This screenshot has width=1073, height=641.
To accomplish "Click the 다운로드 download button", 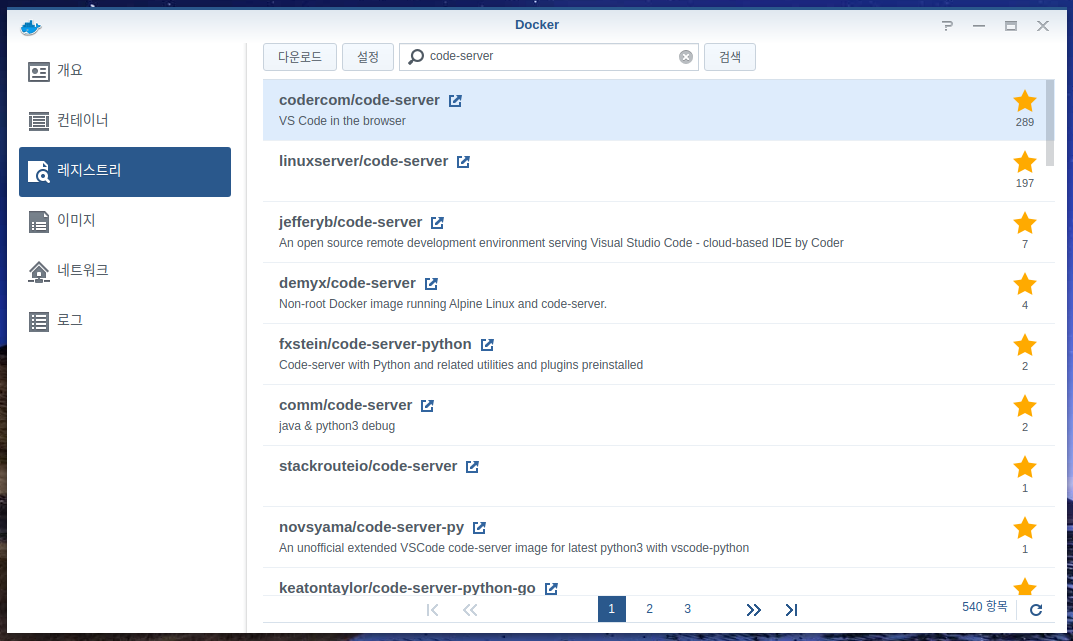I will pos(300,57).
